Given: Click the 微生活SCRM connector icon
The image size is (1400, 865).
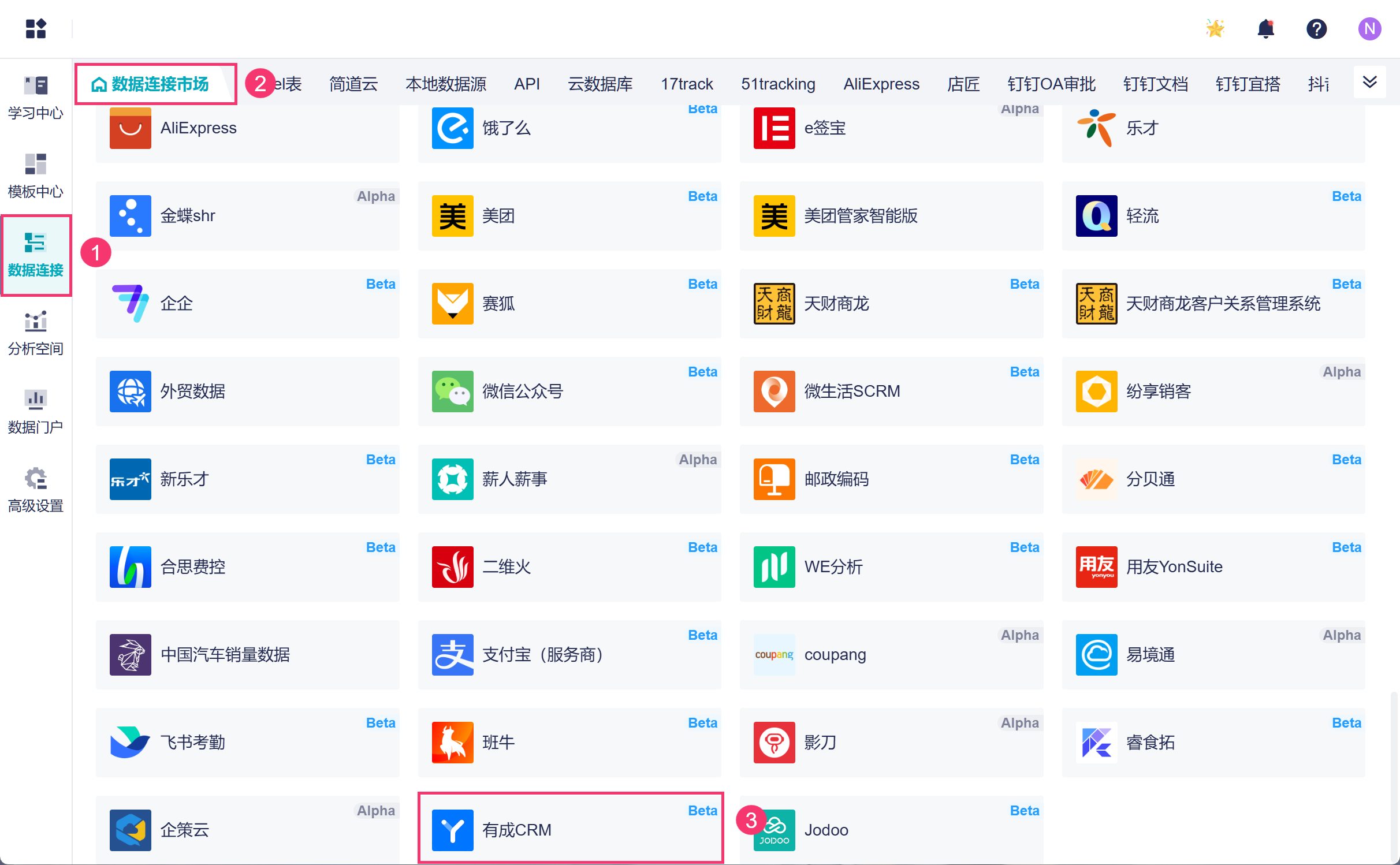Looking at the screenshot, I should click(x=775, y=391).
